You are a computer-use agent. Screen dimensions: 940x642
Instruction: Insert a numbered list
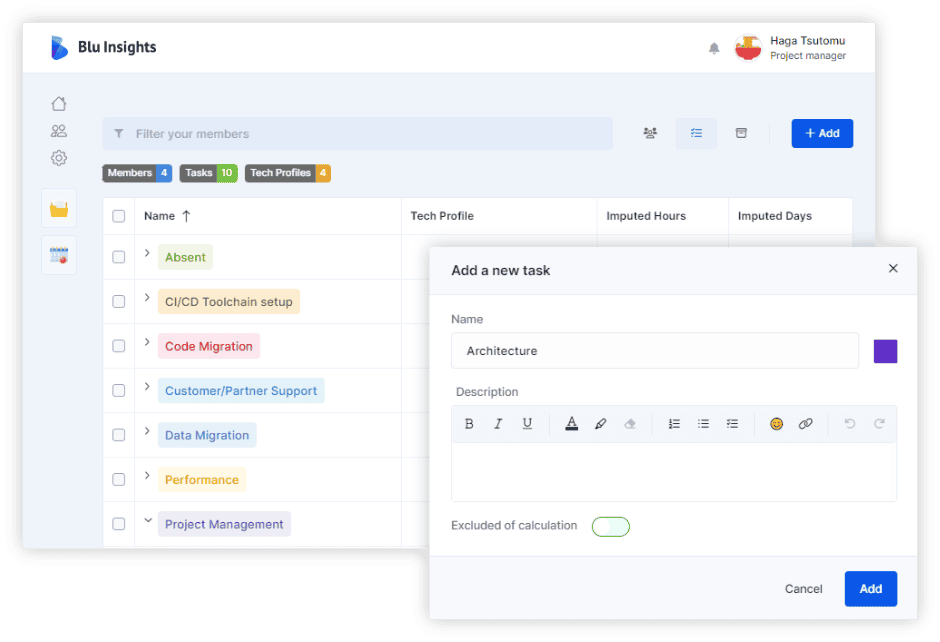674,424
